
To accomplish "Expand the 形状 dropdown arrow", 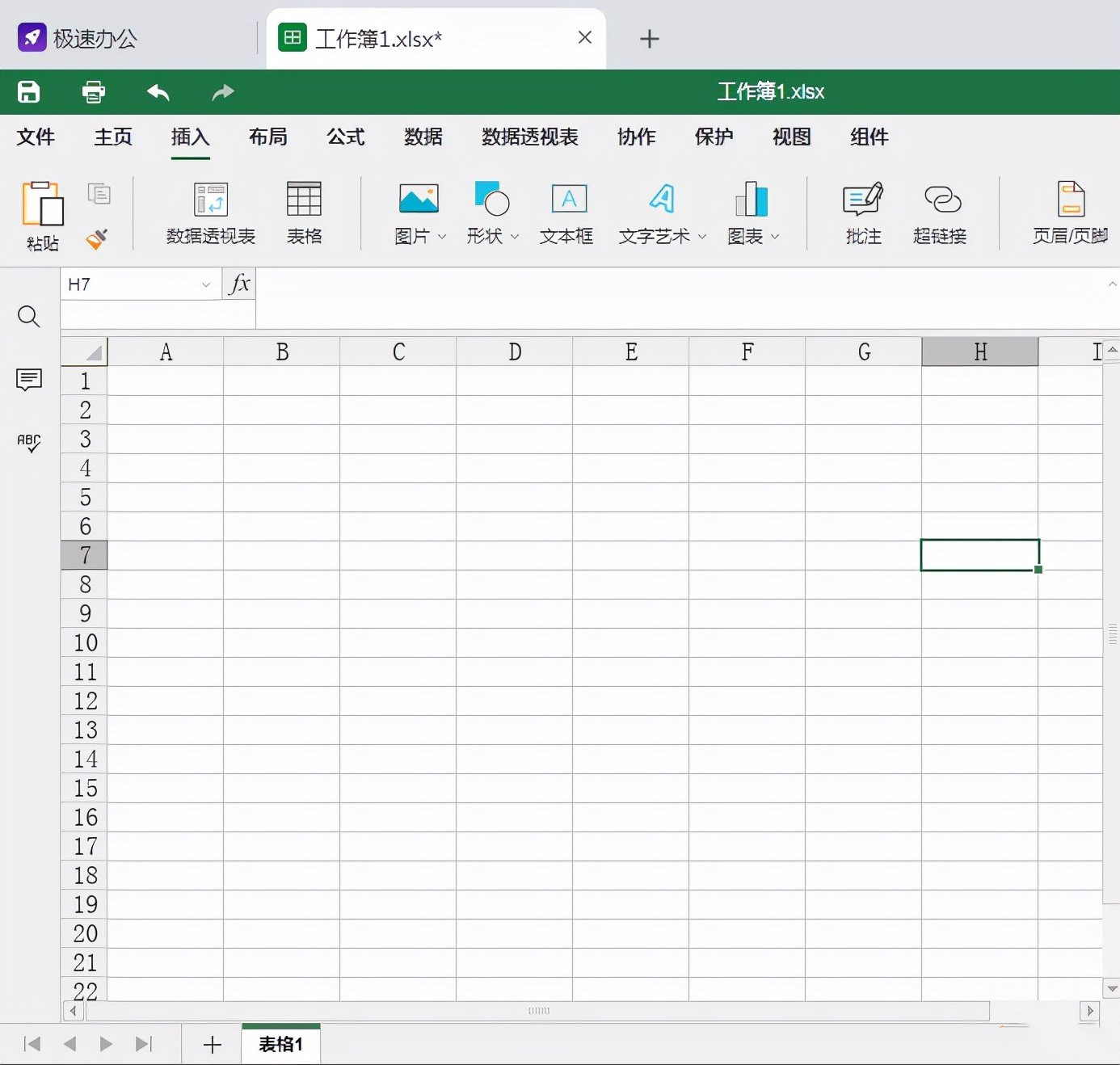I will point(515,237).
